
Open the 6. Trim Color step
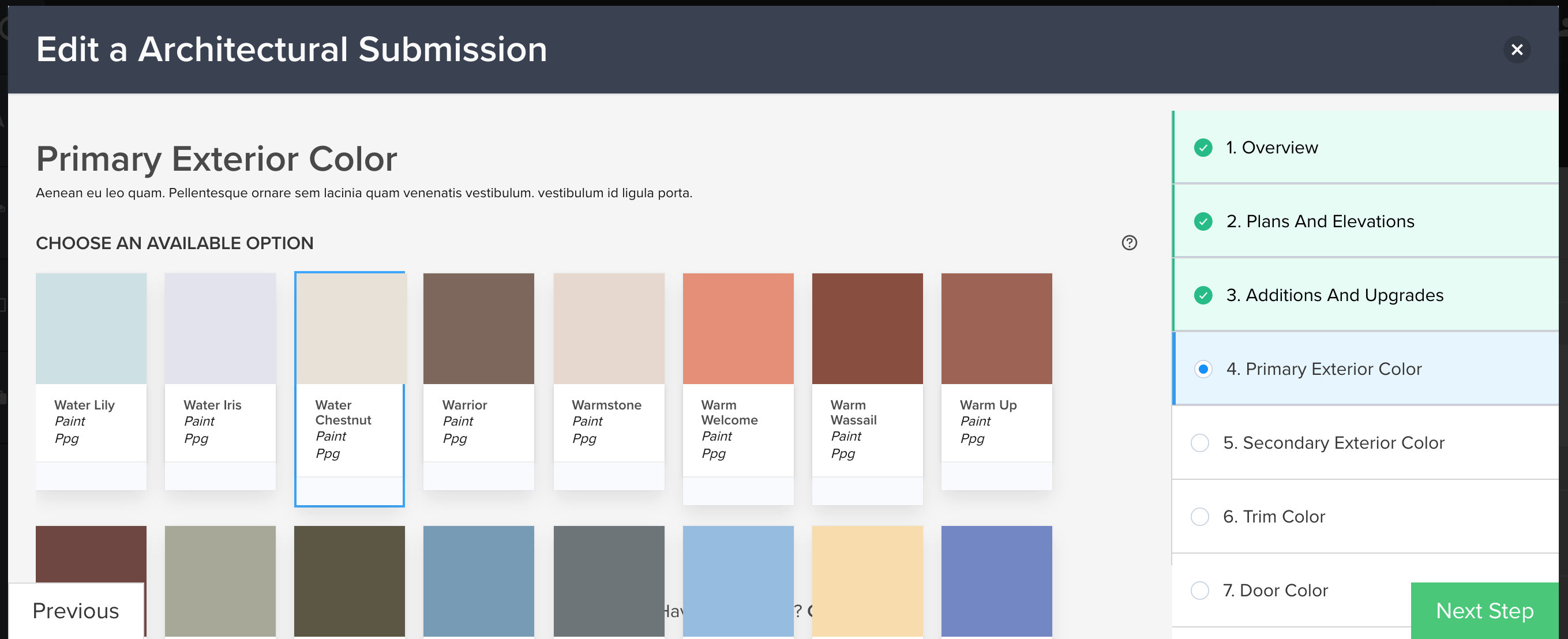pos(1274,517)
